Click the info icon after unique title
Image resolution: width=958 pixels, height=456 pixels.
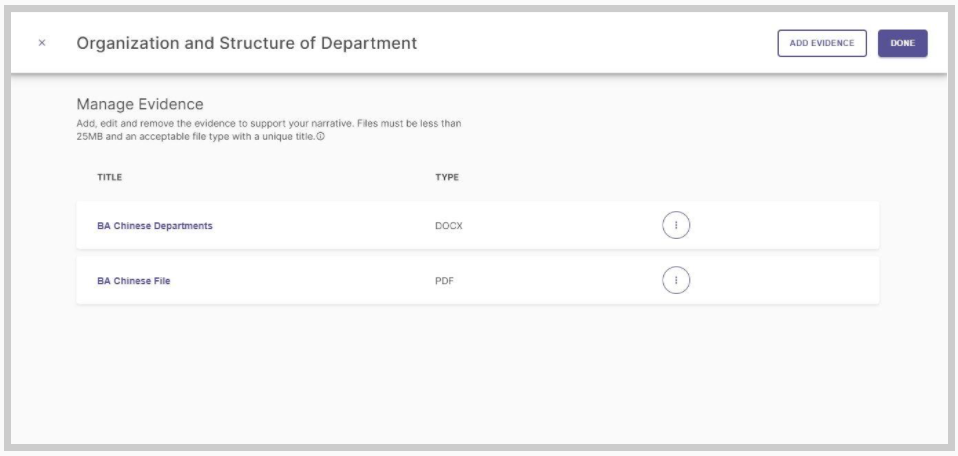point(321,137)
